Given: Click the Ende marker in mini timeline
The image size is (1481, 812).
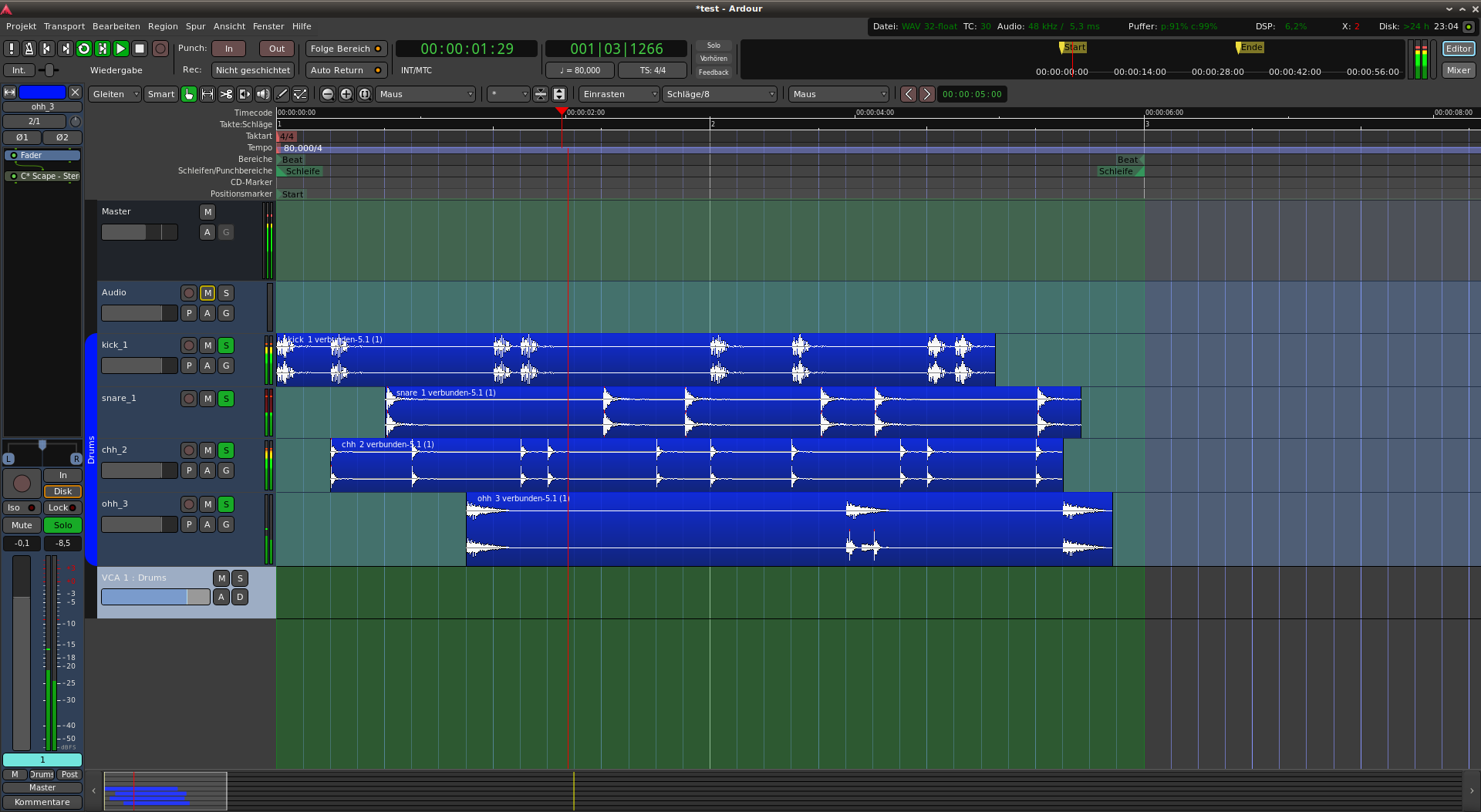Looking at the screenshot, I should [x=1250, y=48].
